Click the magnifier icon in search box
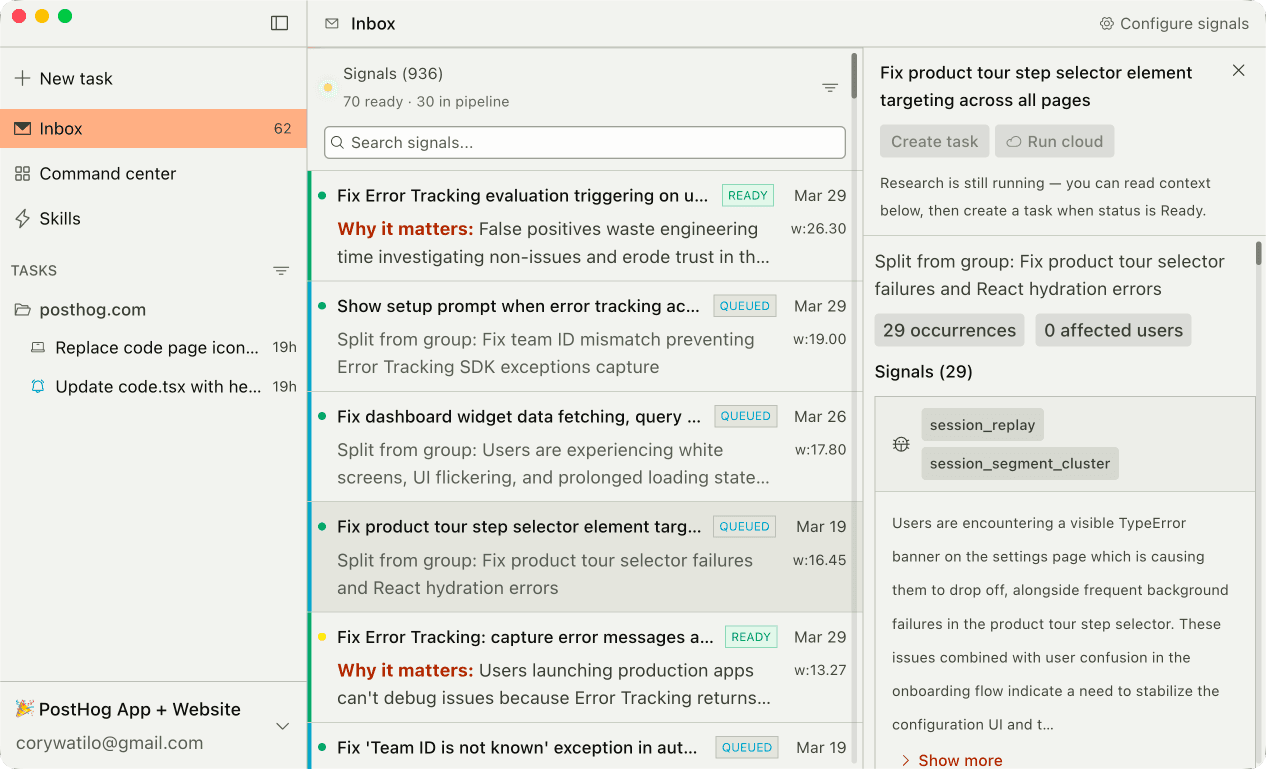 (x=338, y=143)
